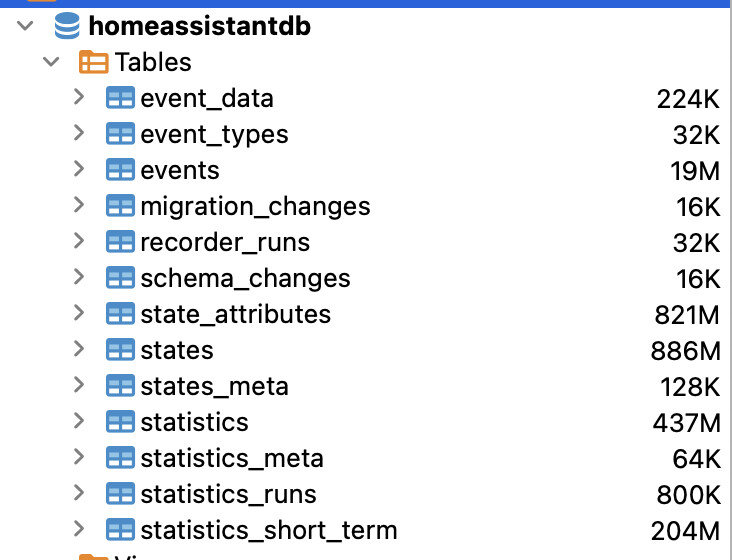This screenshot has height=560, width=732.
Task: Click the orange Tables folder icon
Action: pos(93,62)
